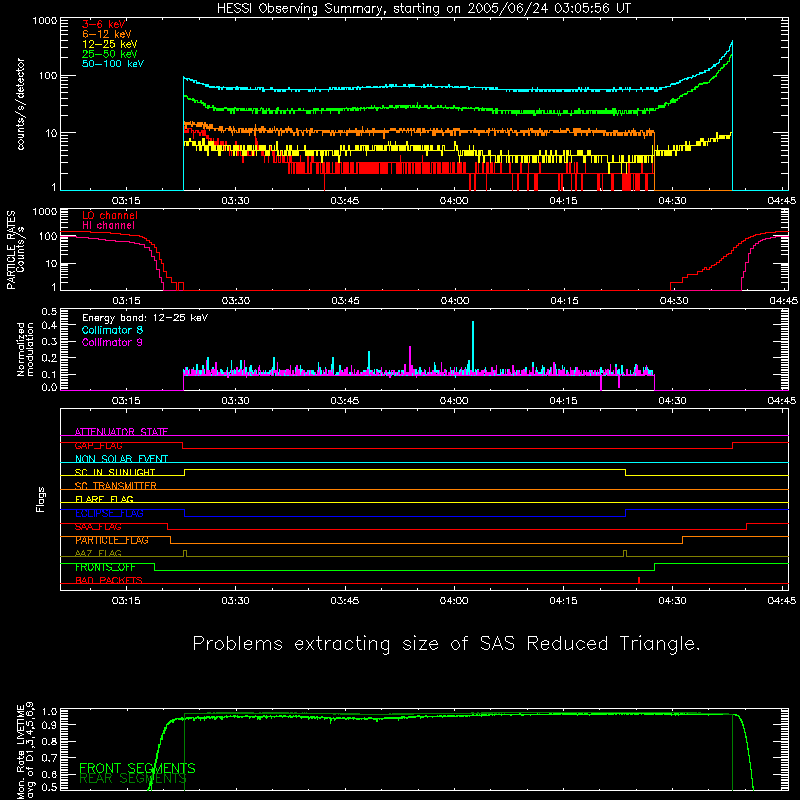Click 03:30 tick label under particle rates plot
Screen dimensions: 800x800
[236, 301]
